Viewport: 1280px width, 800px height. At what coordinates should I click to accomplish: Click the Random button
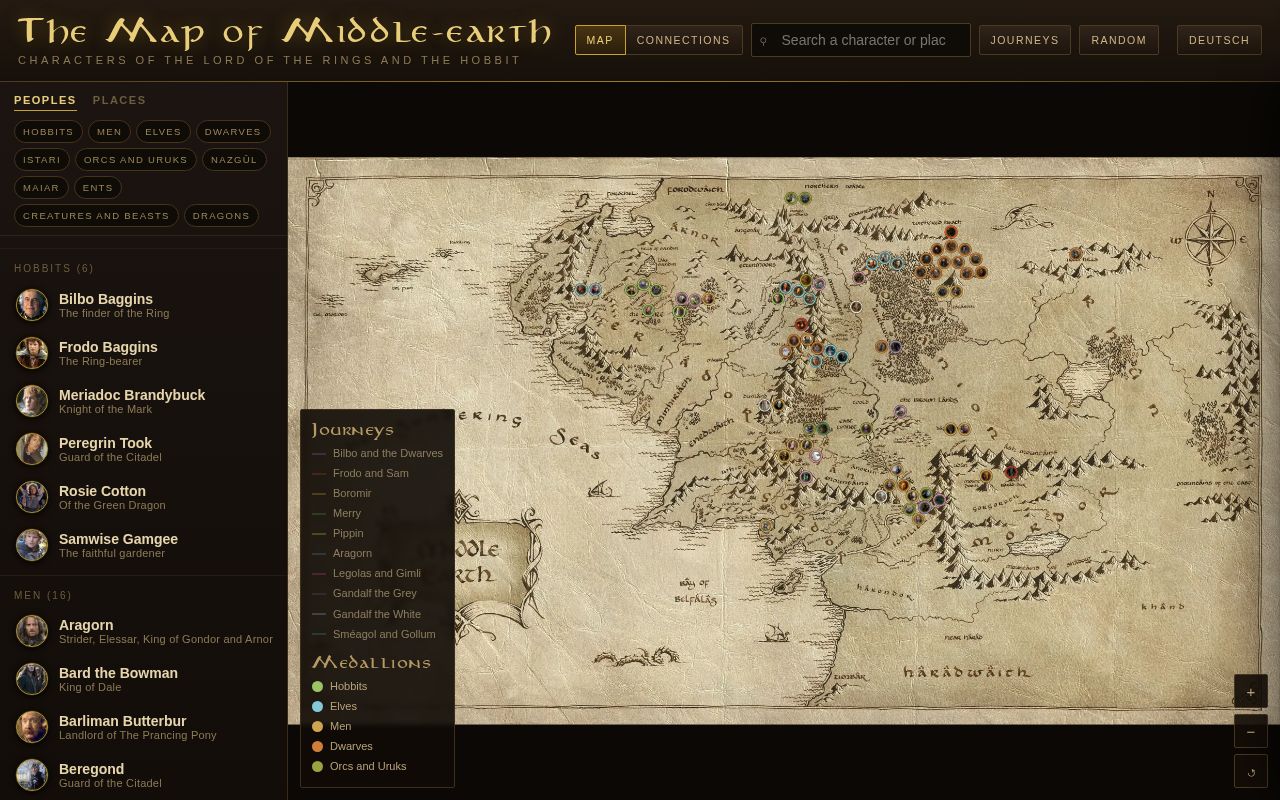(x=1119, y=40)
